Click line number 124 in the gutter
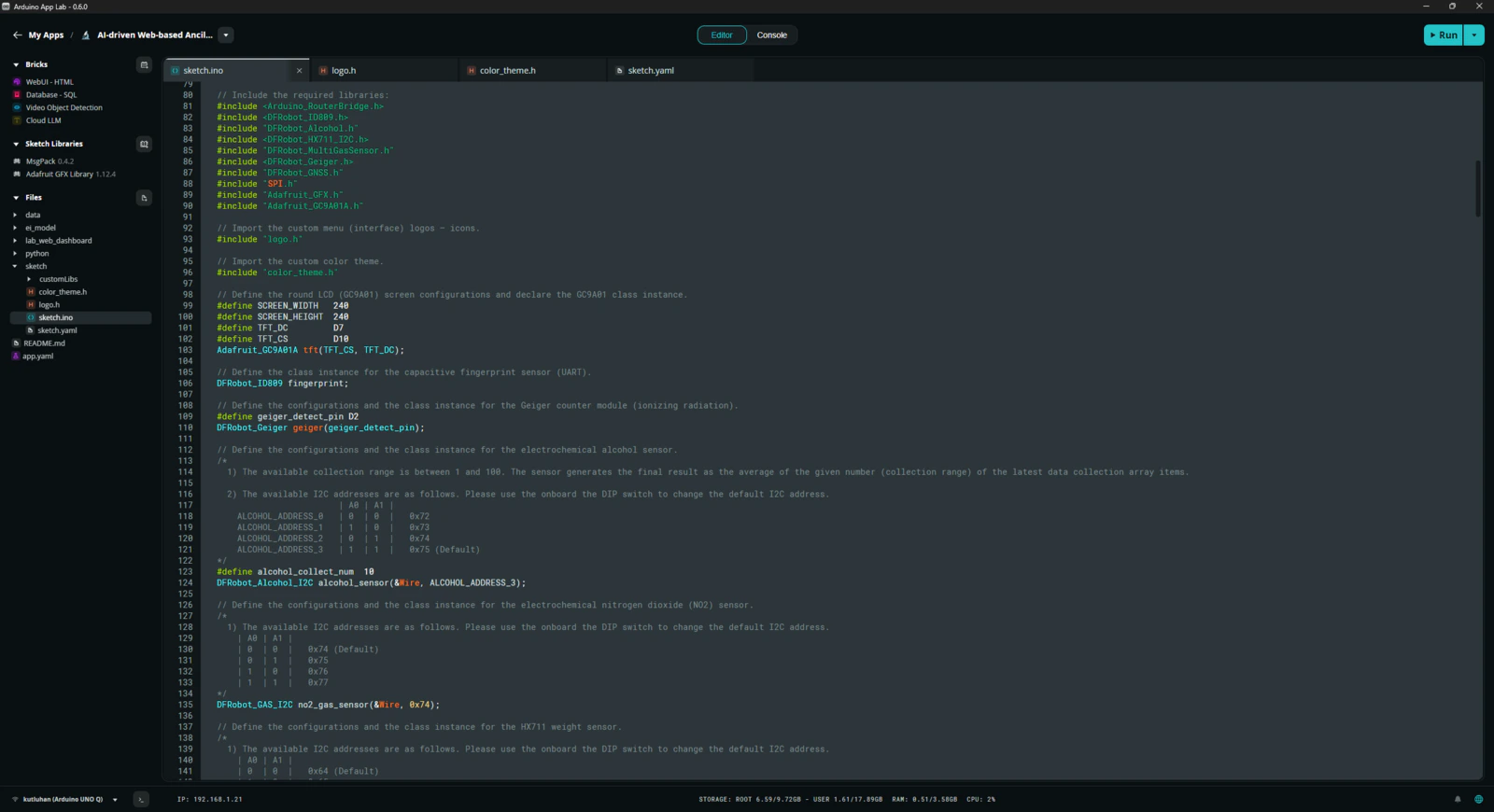1494x812 pixels. [185, 583]
